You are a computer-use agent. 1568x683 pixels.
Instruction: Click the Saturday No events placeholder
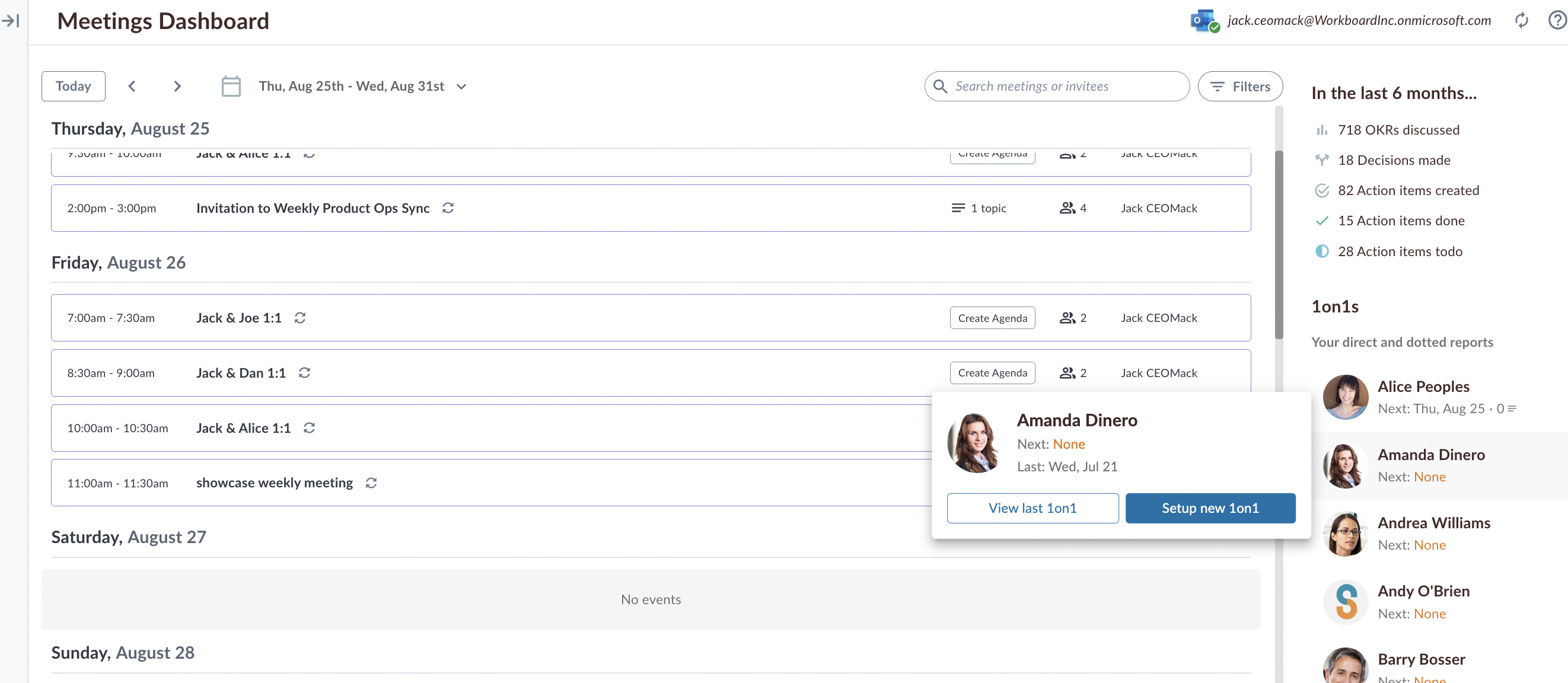tap(651, 599)
